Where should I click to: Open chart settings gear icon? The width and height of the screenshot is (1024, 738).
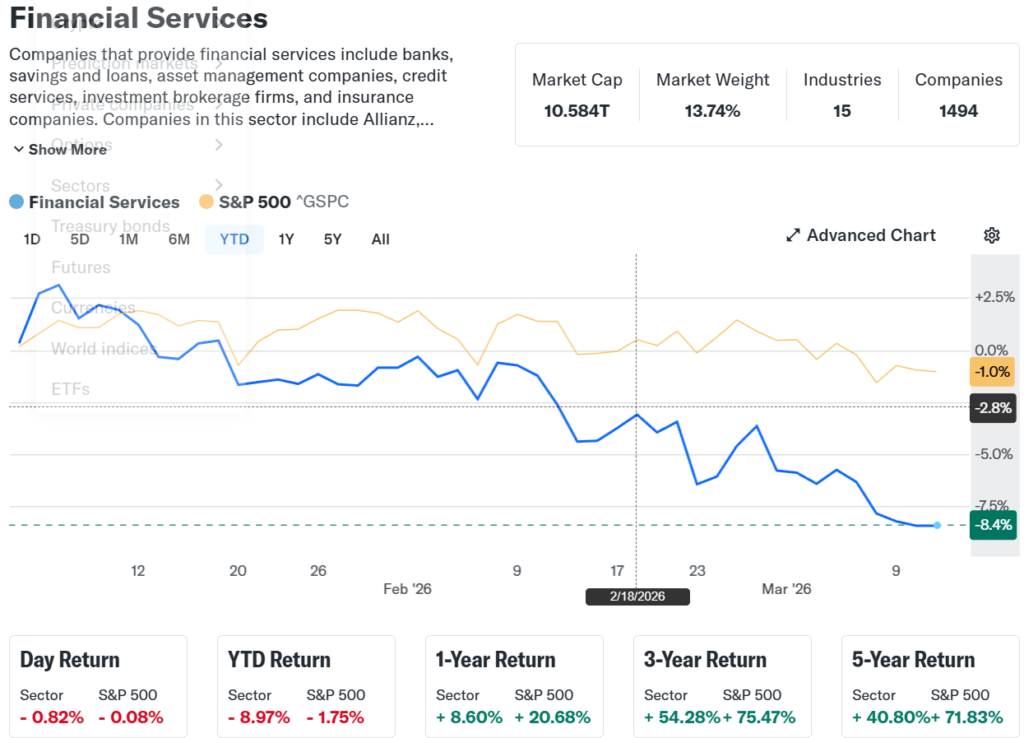click(991, 235)
